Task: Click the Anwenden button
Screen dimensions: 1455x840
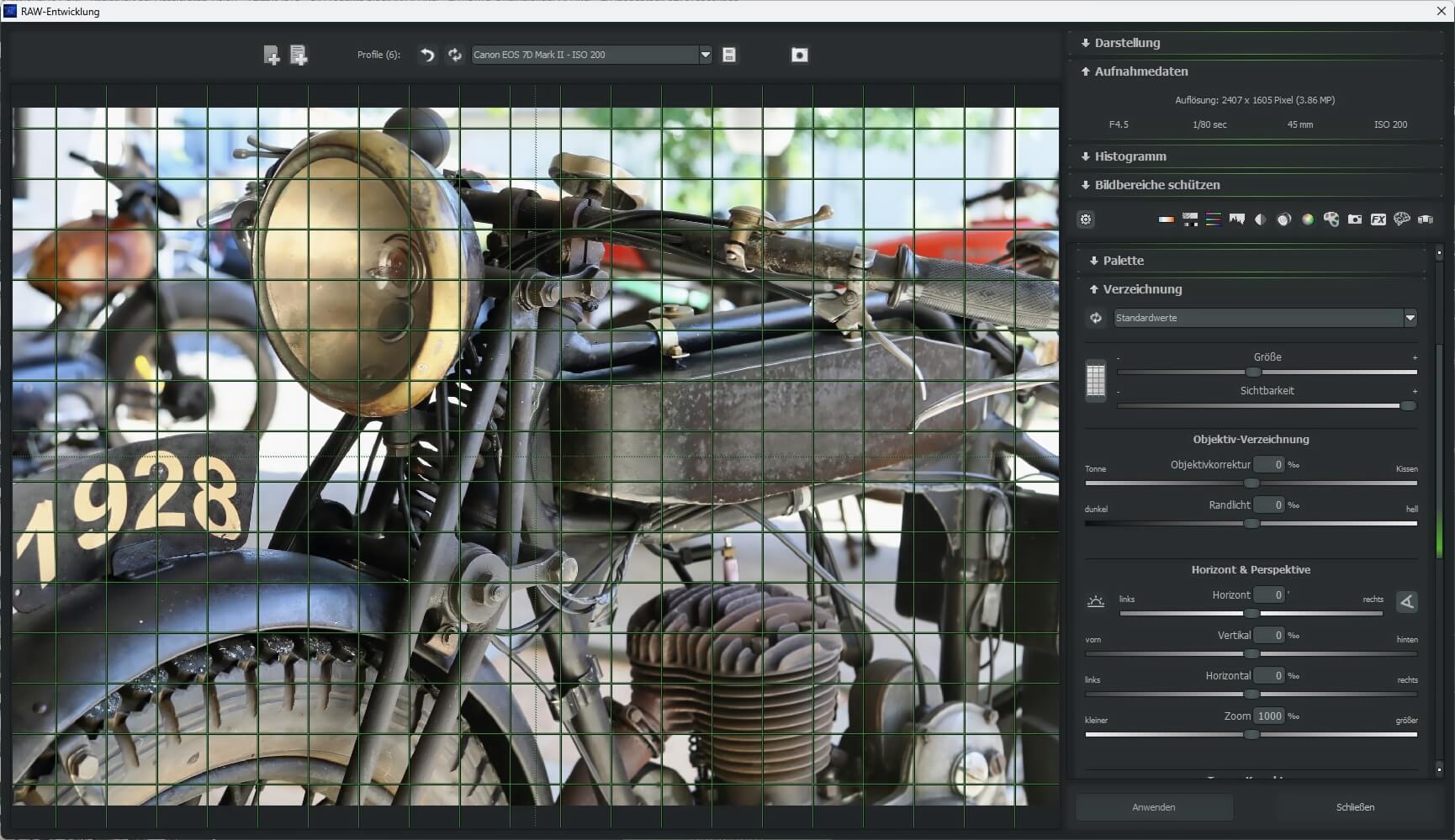Action: point(1155,807)
